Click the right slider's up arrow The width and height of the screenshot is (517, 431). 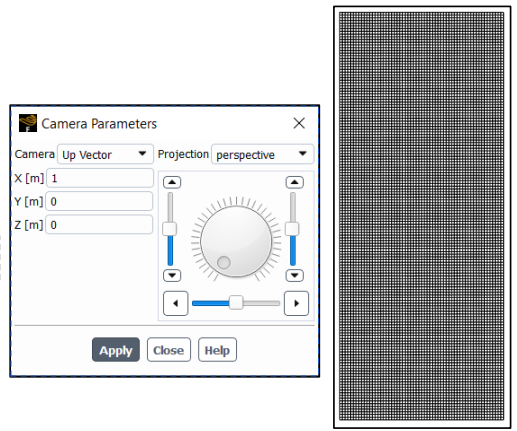click(295, 182)
